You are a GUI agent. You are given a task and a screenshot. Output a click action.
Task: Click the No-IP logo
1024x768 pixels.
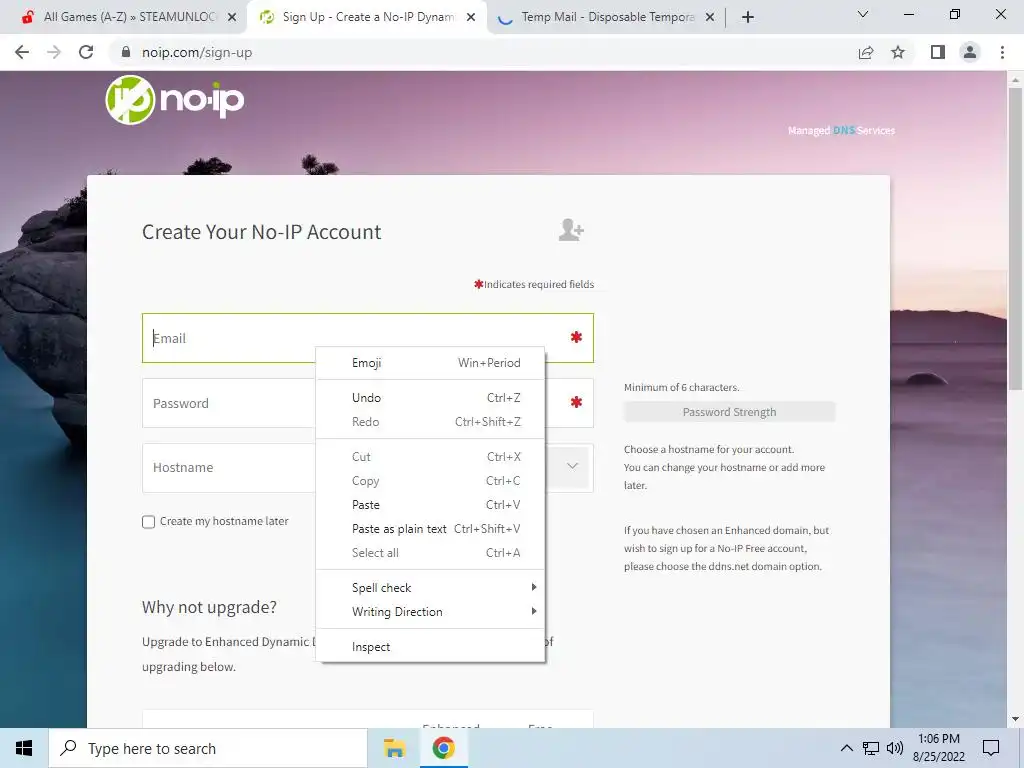tap(175, 100)
